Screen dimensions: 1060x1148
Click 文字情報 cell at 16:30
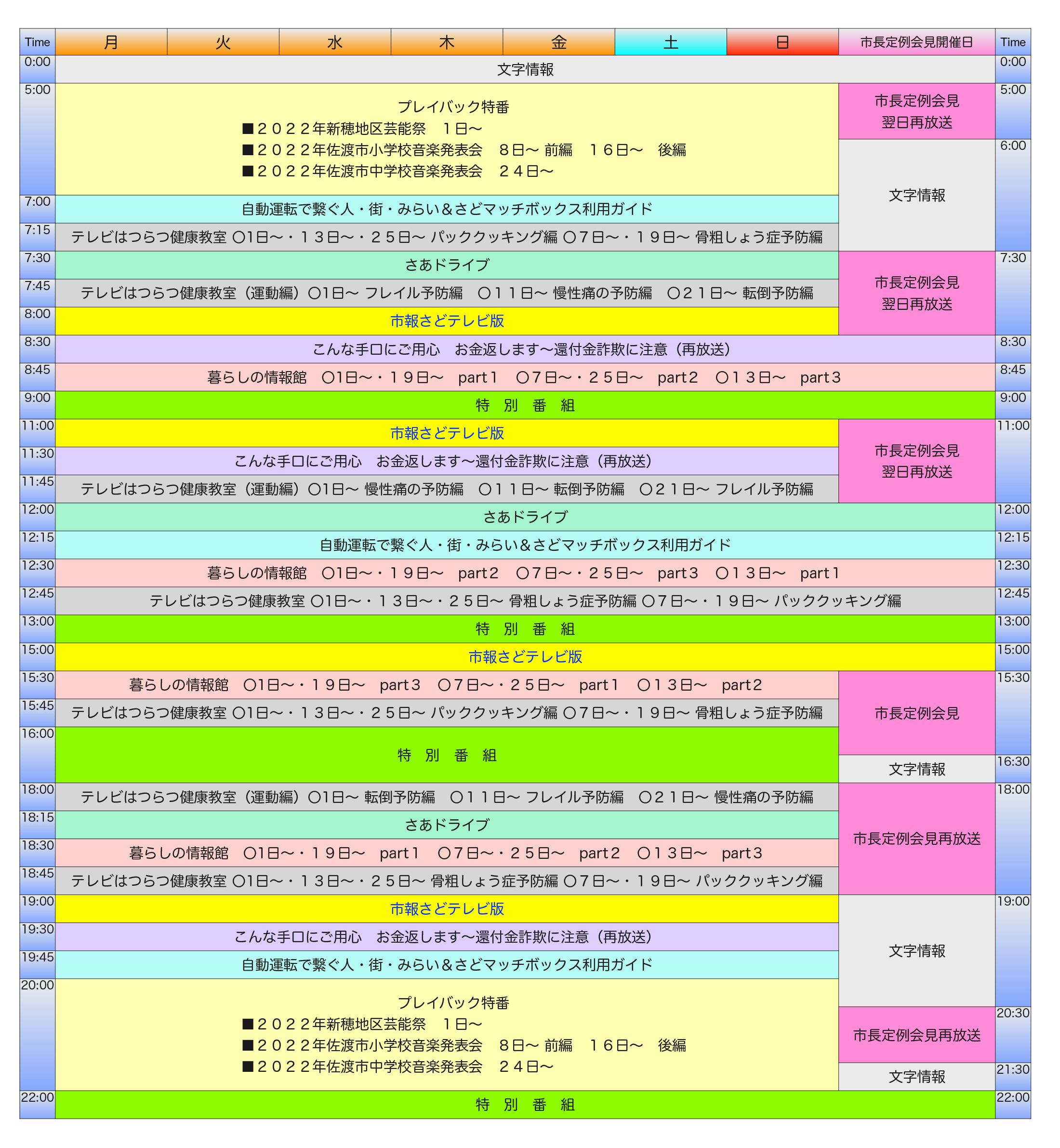[x=916, y=769]
